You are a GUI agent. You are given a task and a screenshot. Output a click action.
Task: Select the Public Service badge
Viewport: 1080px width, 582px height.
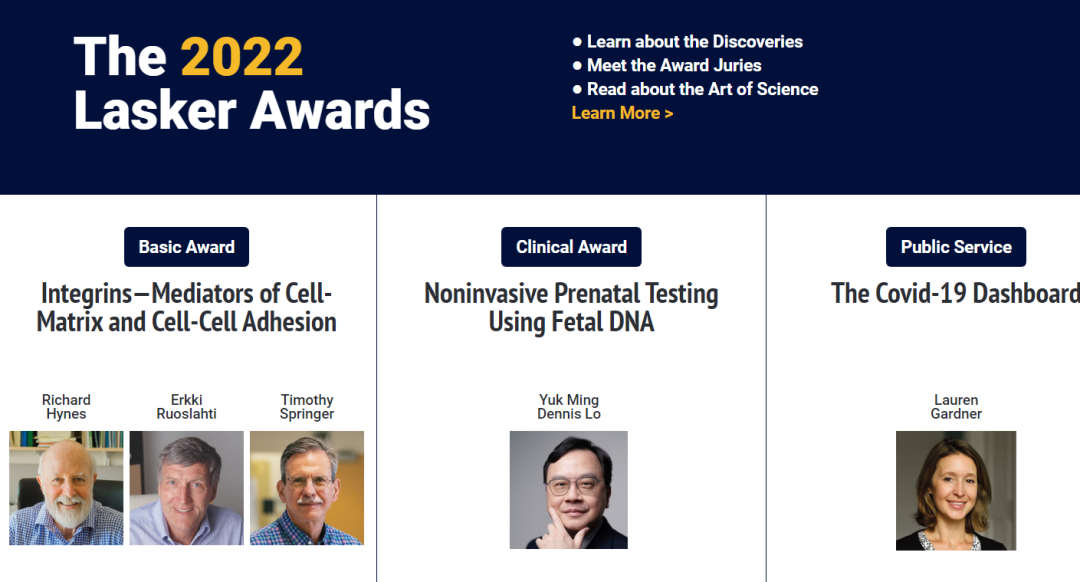955,247
